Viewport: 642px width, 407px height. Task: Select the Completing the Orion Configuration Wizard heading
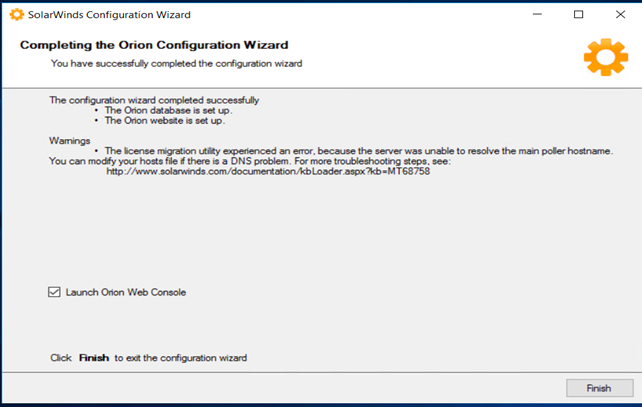[x=154, y=45]
